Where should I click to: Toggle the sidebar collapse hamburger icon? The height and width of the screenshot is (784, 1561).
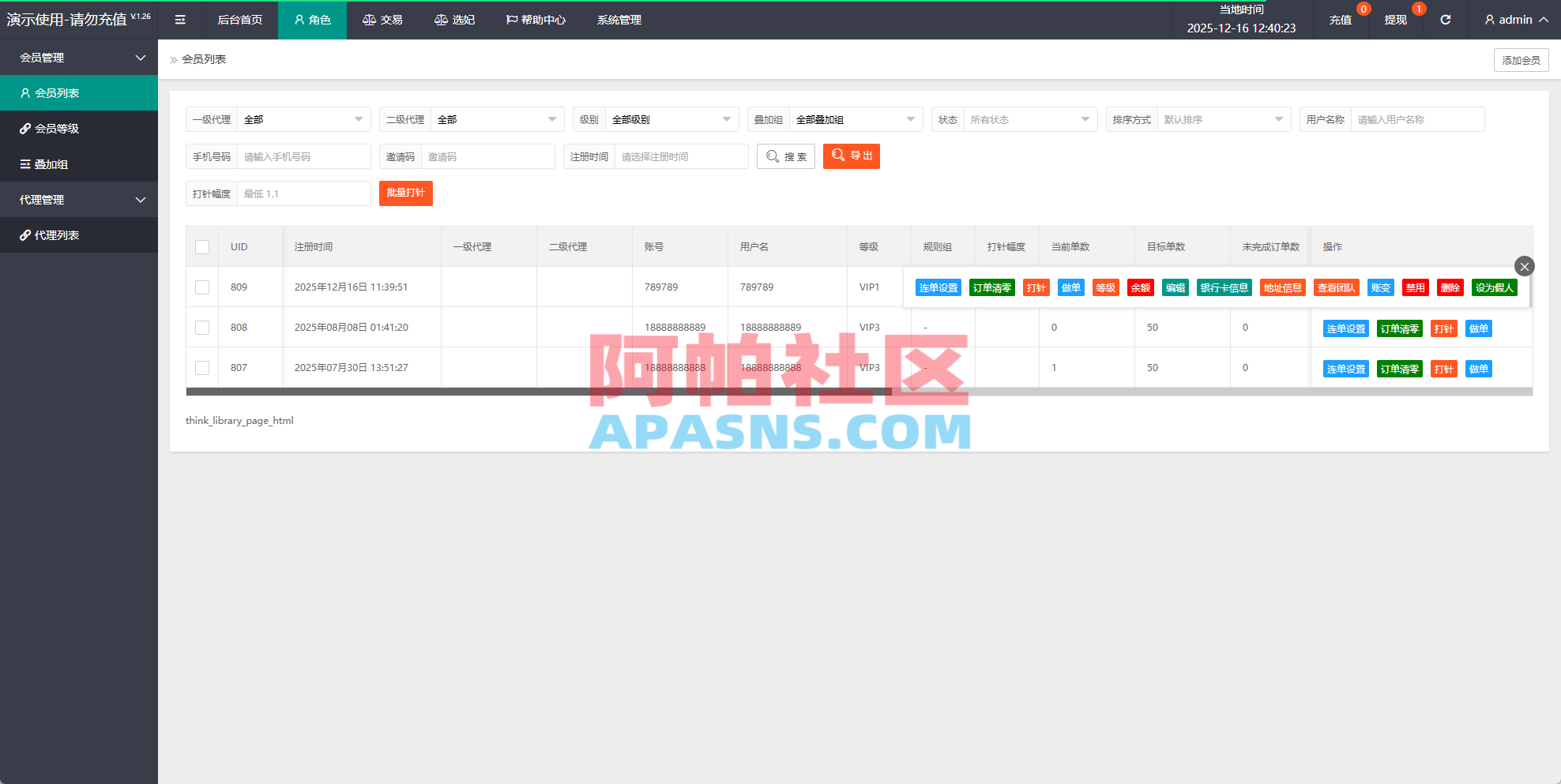pos(180,20)
